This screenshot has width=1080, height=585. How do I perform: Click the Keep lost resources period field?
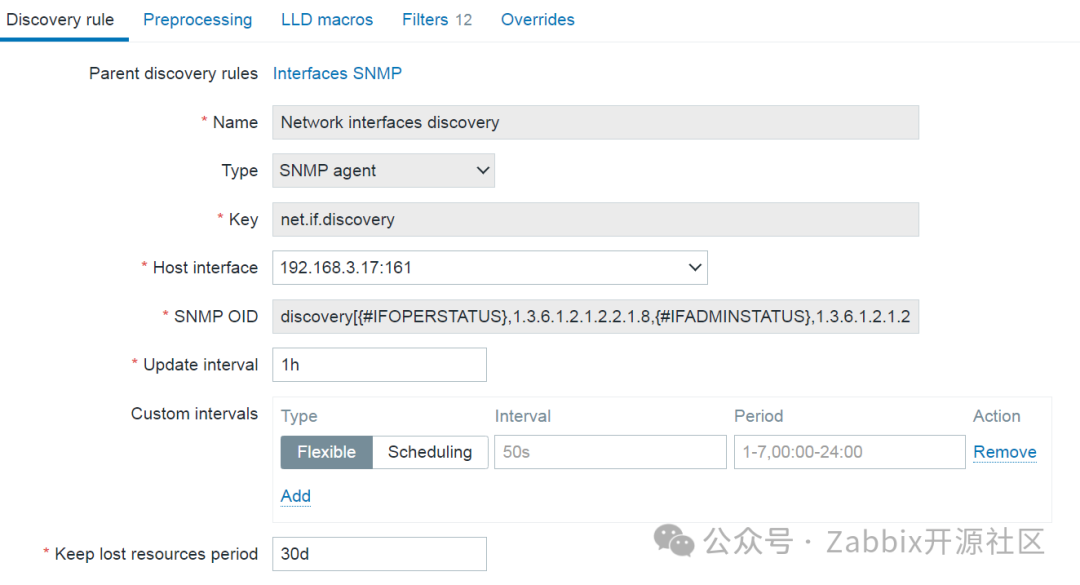pos(380,554)
